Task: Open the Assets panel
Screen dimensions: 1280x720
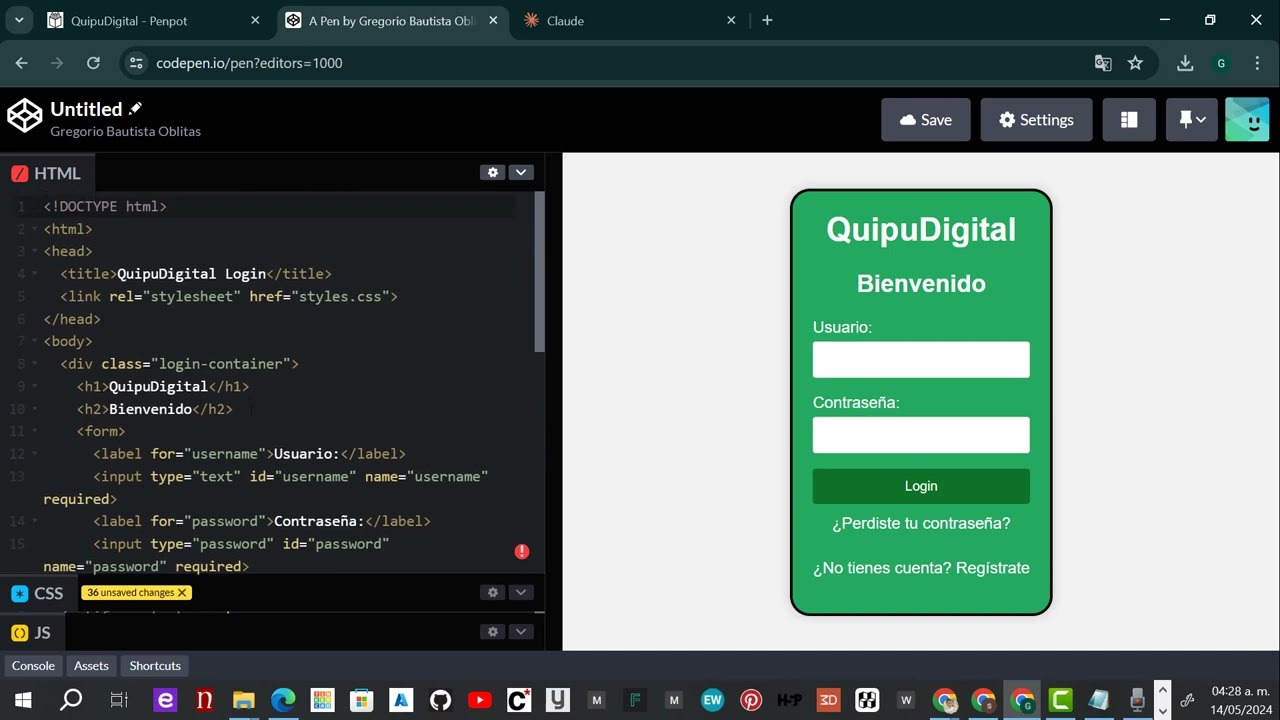Action: (91, 666)
